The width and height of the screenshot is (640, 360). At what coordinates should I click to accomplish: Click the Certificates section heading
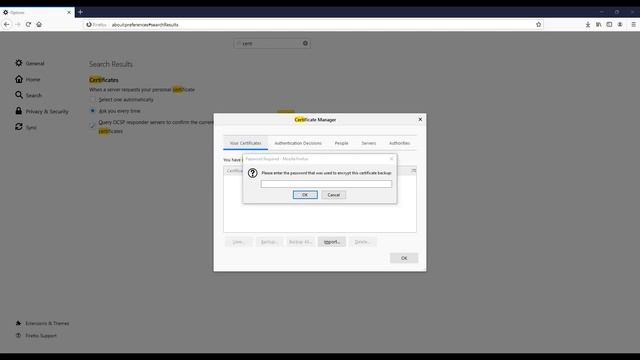(x=104, y=80)
